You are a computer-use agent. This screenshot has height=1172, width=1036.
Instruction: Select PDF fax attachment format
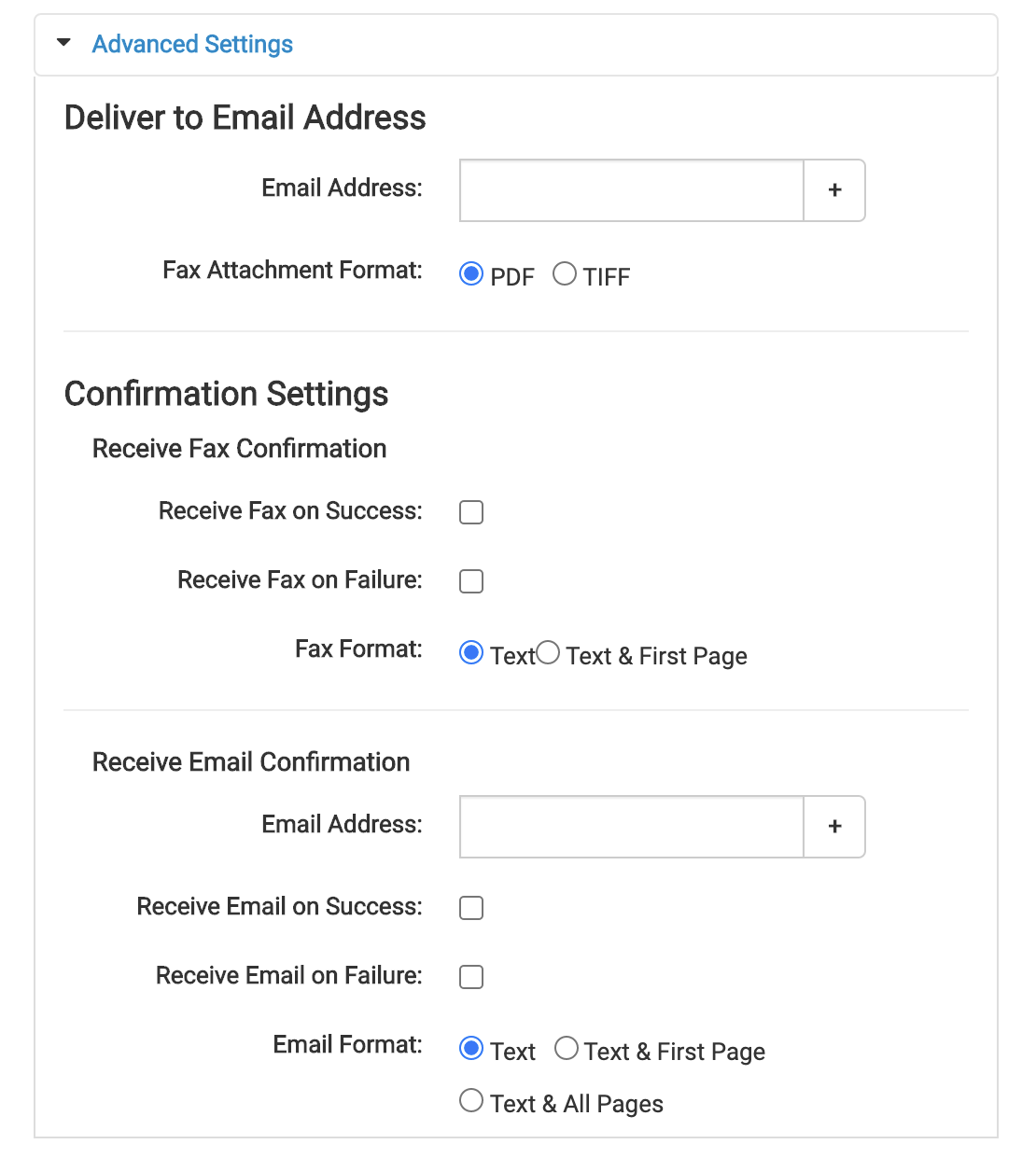pyautogui.click(x=471, y=274)
